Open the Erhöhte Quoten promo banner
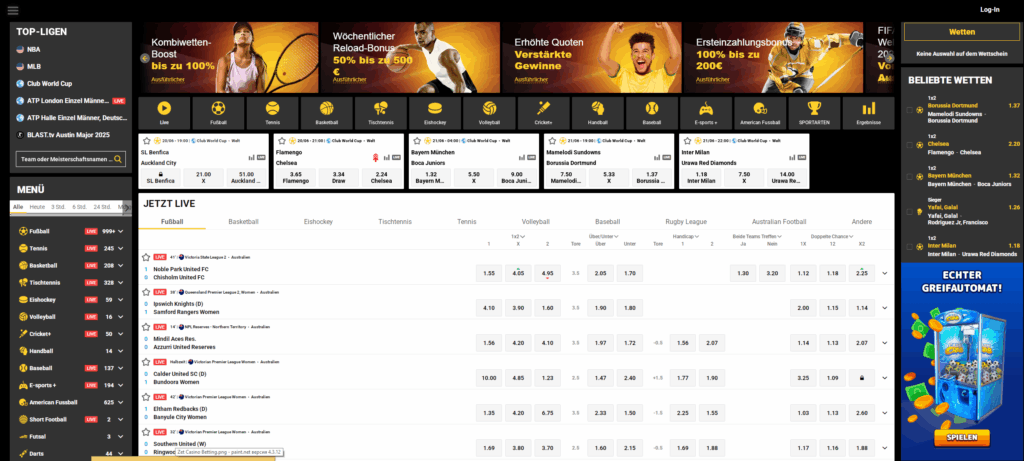Image resolution: width=1024 pixels, height=461 pixels. pyautogui.click(x=591, y=57)
